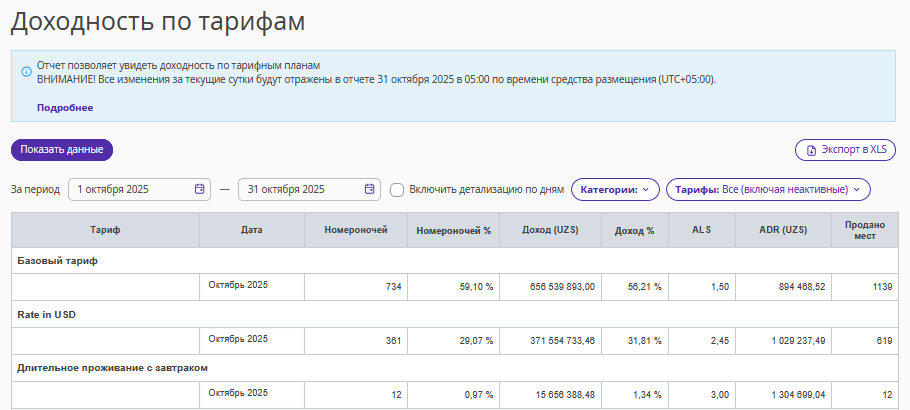Image resolution: width=910 pixels, height=410 pixels.
Task: Click the Доход (UZS) column header
Action: [550, 230]
